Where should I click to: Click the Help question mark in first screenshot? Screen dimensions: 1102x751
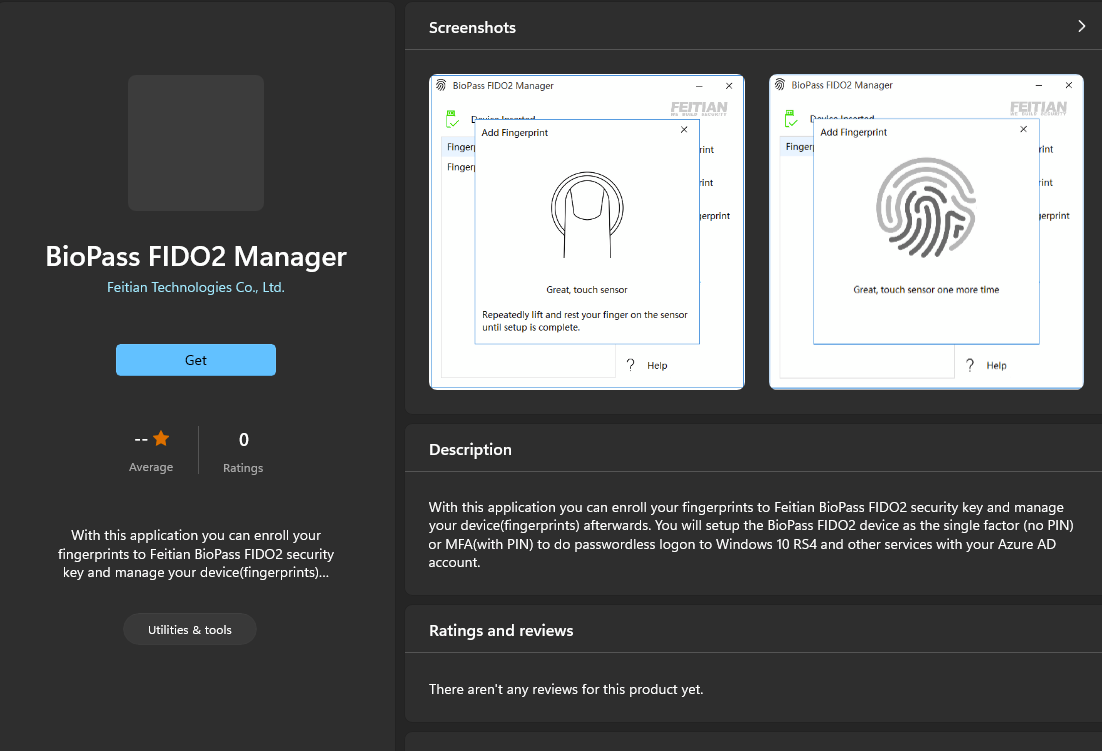[x=631, y=365]
